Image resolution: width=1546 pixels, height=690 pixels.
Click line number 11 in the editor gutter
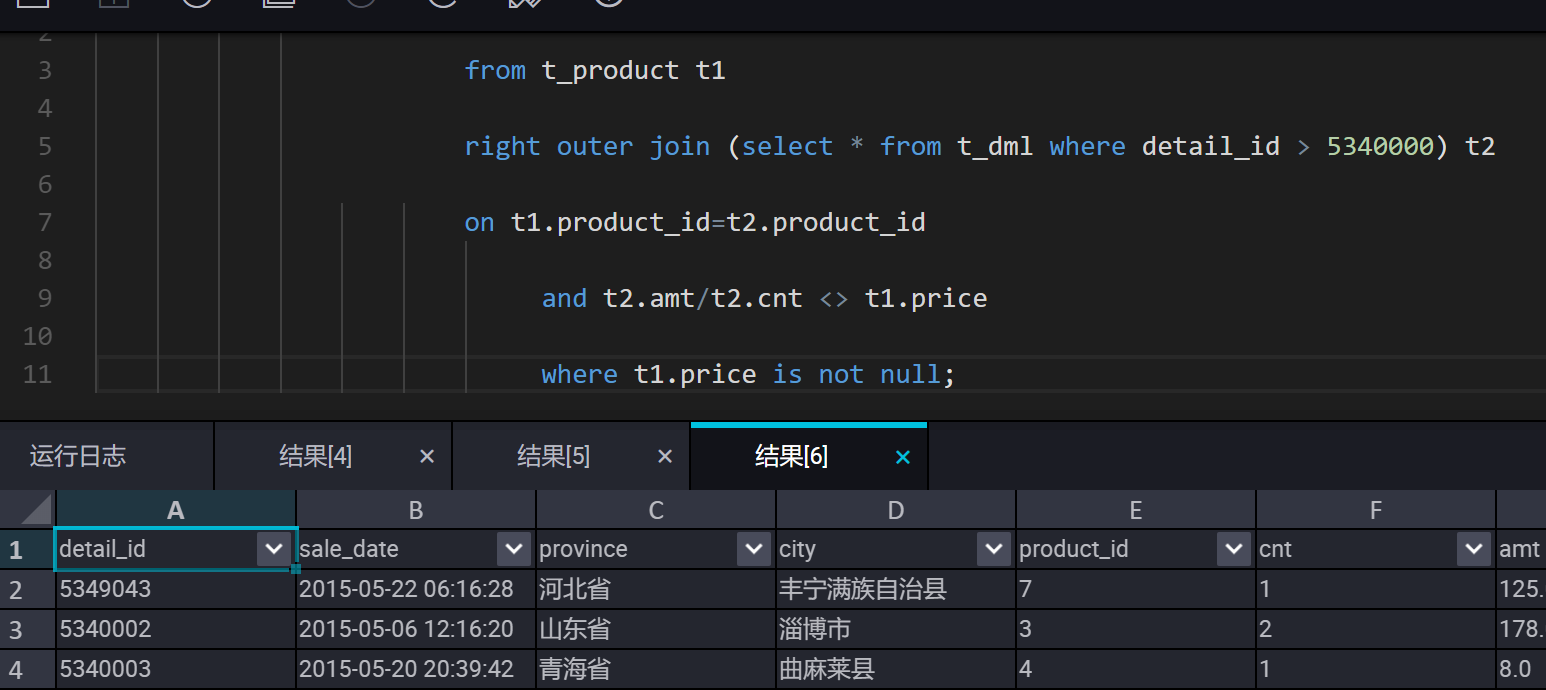[x=37, y=374]
